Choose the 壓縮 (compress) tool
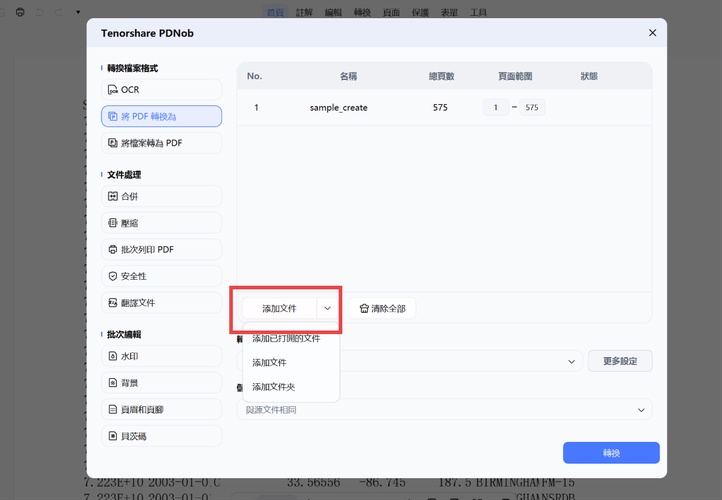This screenshot has width=722, height=500. [x=161, y=223]
